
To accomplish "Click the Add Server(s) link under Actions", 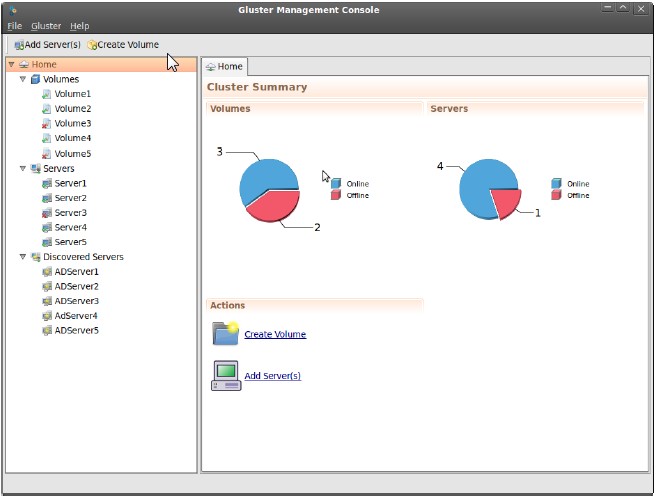I will coord(272,376).
